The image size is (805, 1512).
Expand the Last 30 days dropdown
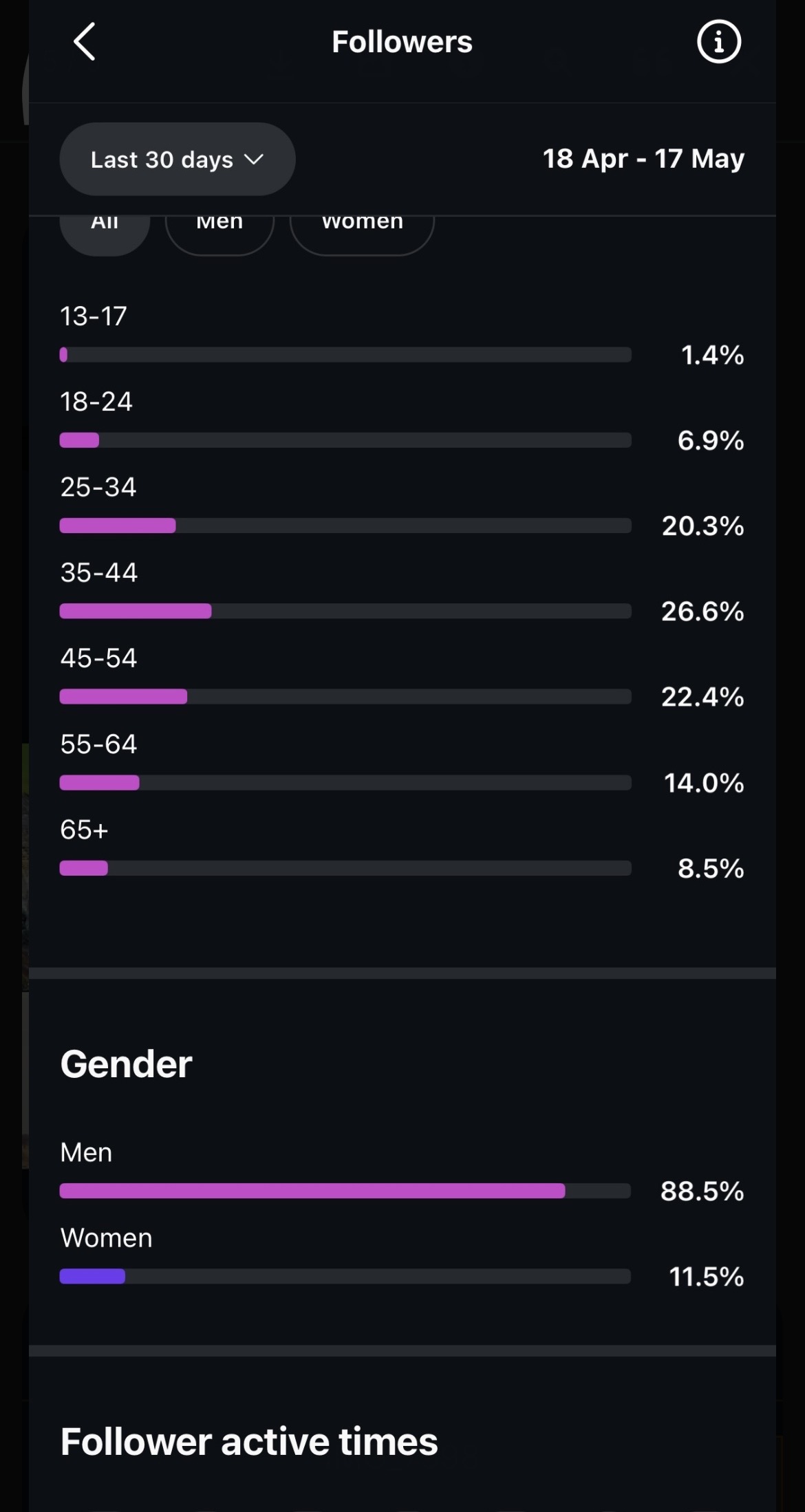178,160
